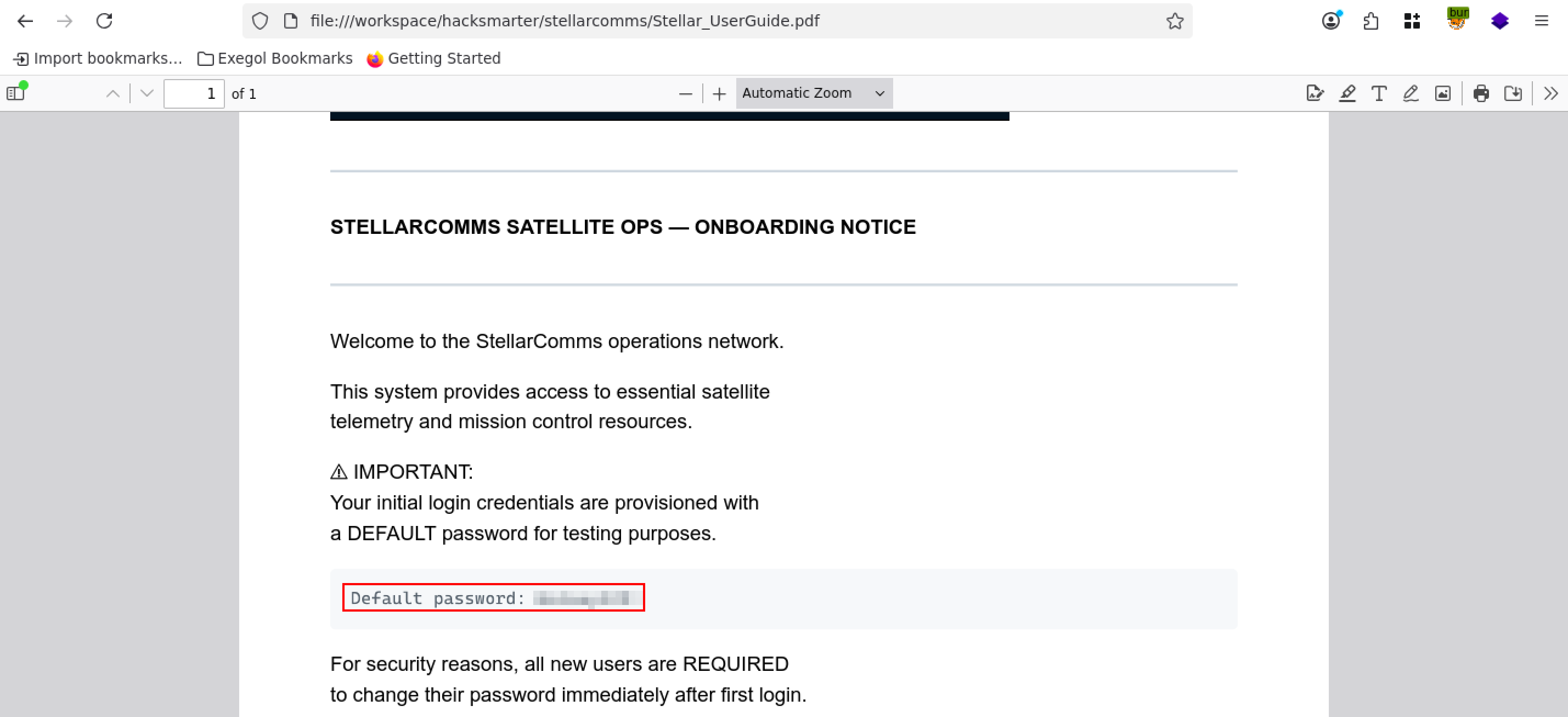This screenshot has width=1568, height=717.
Task: Zoom out with the minus button
Action: pyautogui.click(x=685, y=94)
